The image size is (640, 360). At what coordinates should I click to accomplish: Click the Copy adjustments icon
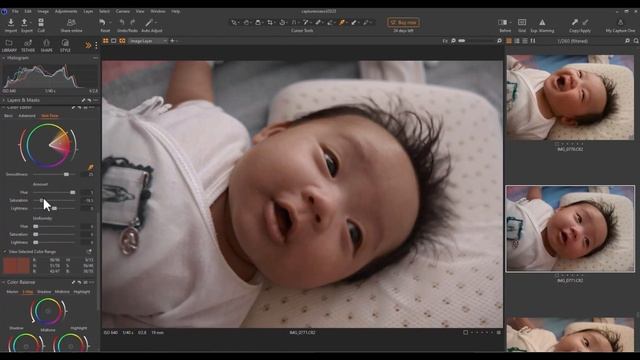(574, 22)
